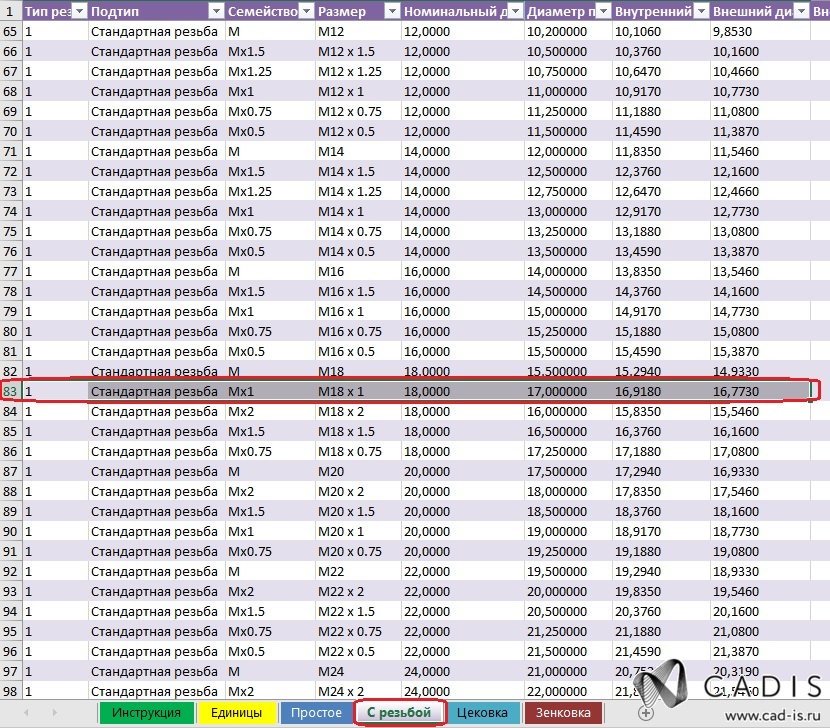830x728 pixels.
Task: Click the size cell M12 x 1.25
Action: (358, 71)
